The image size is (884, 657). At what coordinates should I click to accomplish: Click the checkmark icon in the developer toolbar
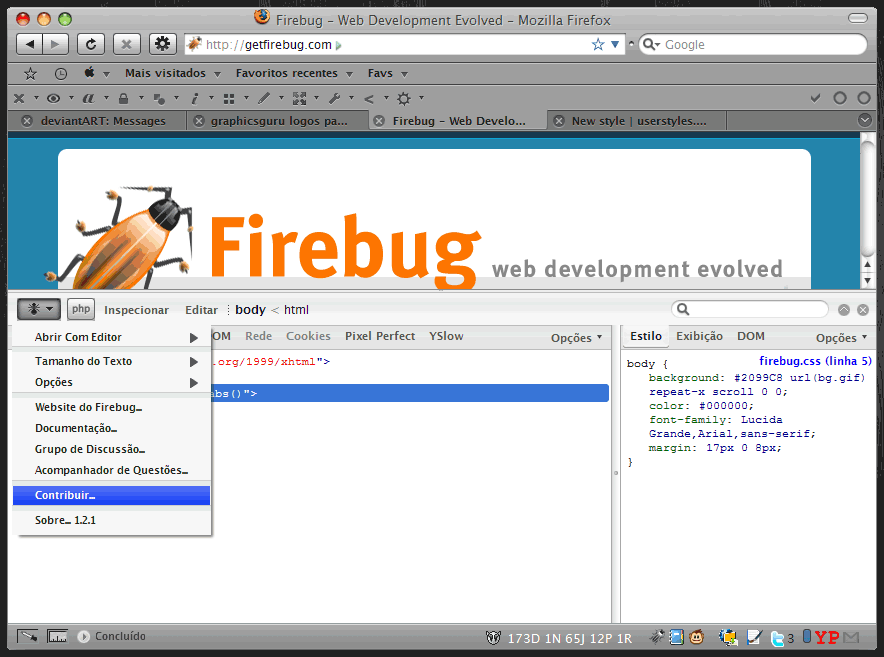(x=815, y=99)
